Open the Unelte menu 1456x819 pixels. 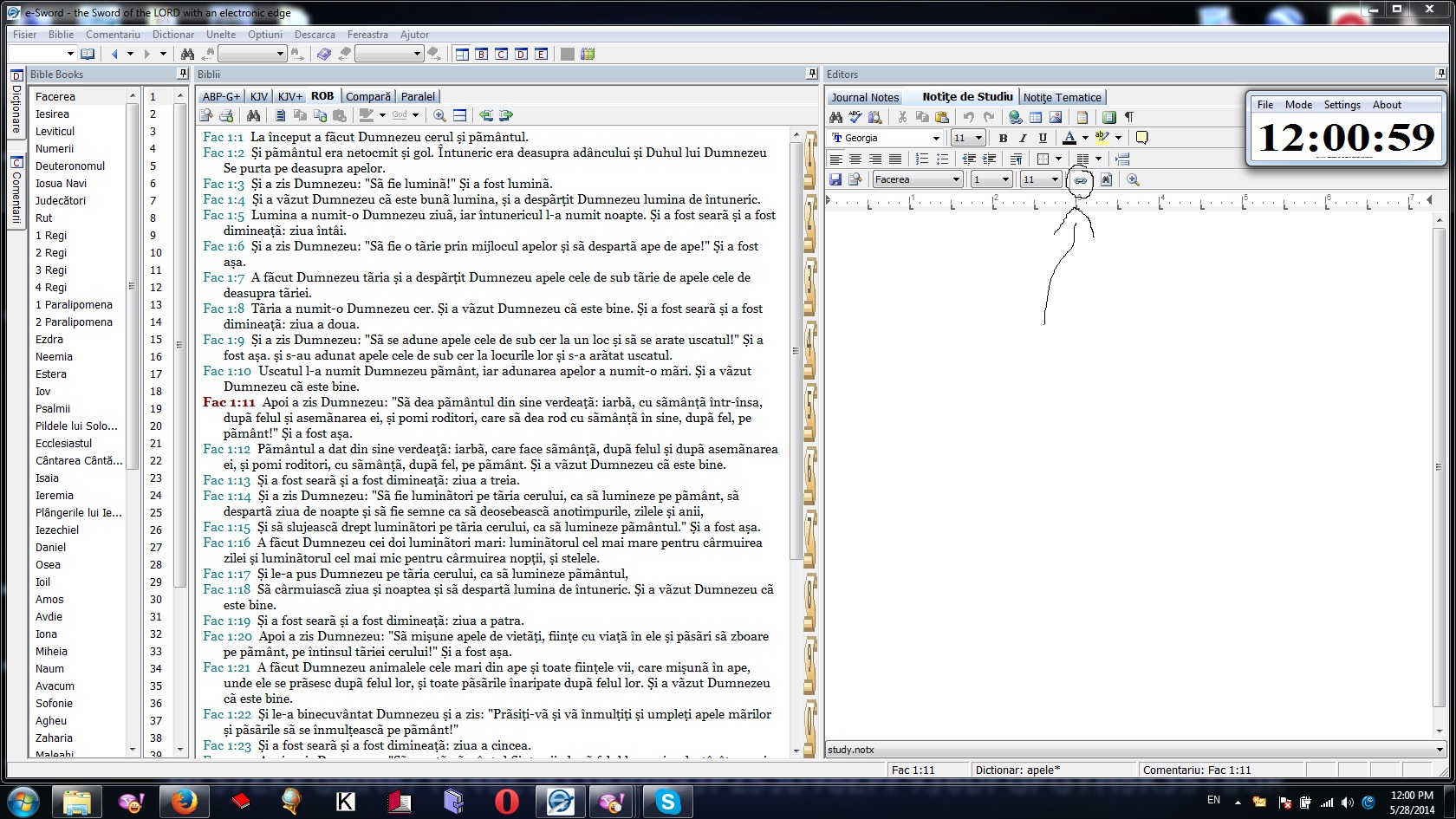tap(221, 35)
